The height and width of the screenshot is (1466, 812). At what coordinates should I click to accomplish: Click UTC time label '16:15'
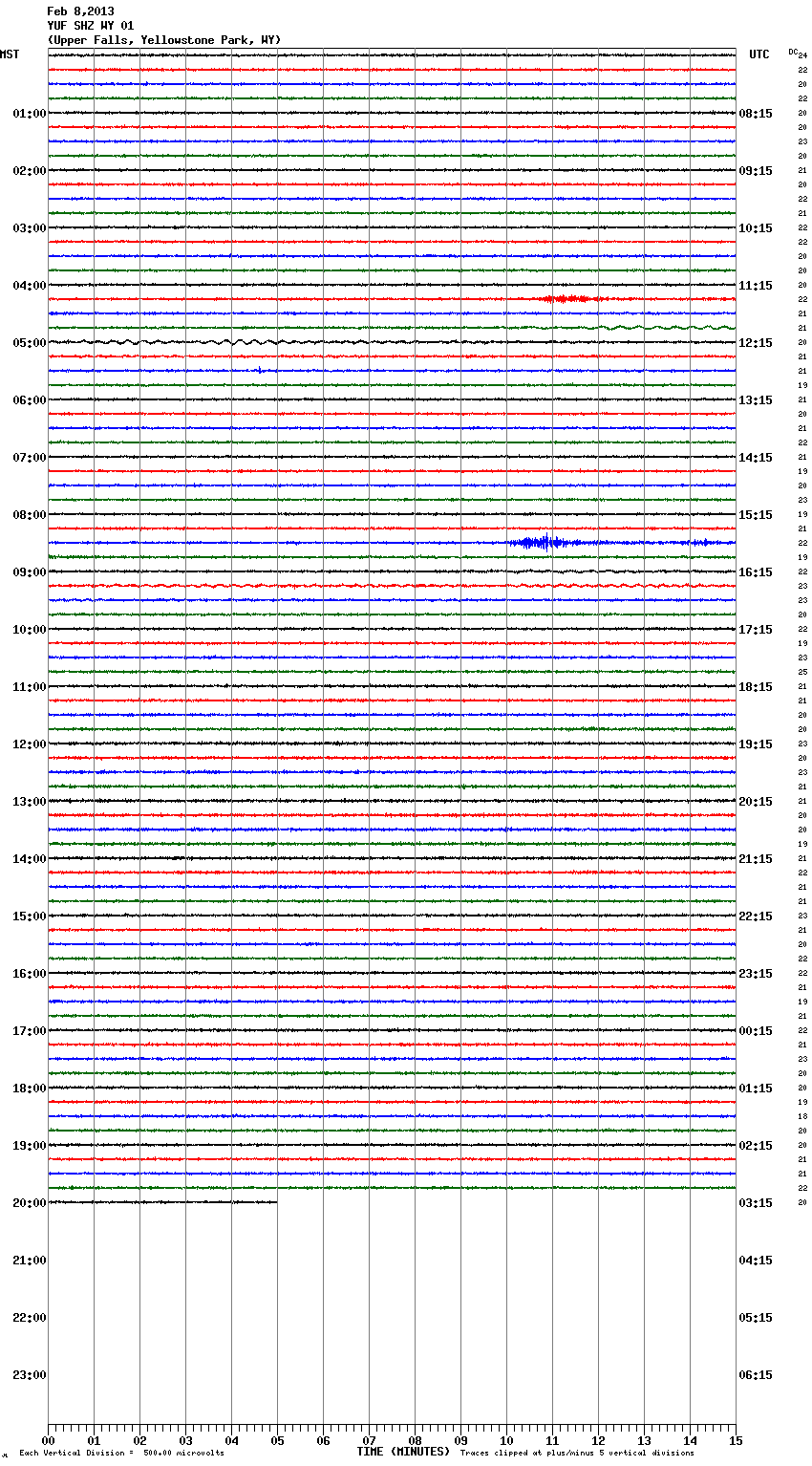[756, 572]
